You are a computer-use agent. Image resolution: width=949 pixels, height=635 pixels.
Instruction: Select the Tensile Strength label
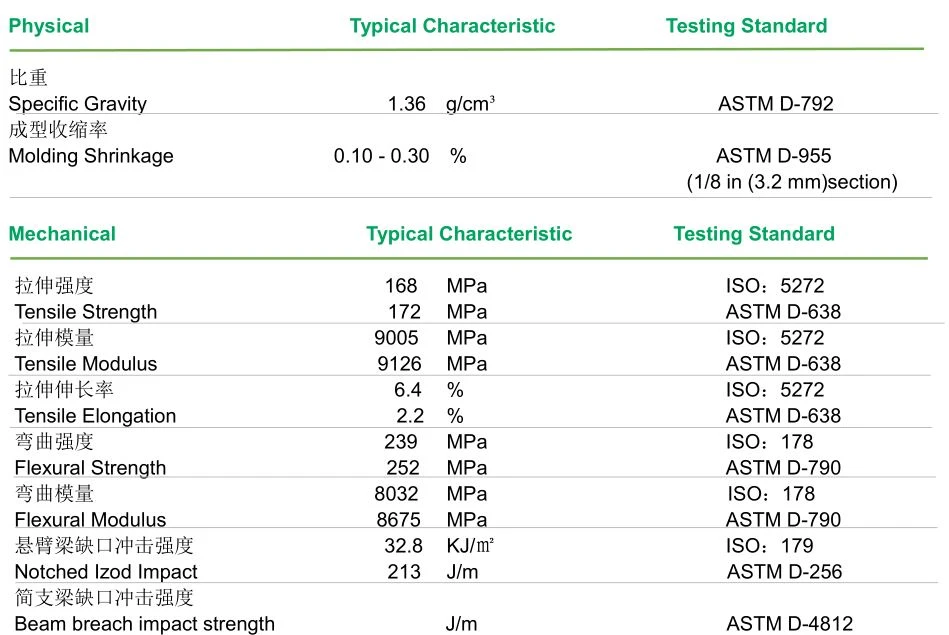pos(85,312)
